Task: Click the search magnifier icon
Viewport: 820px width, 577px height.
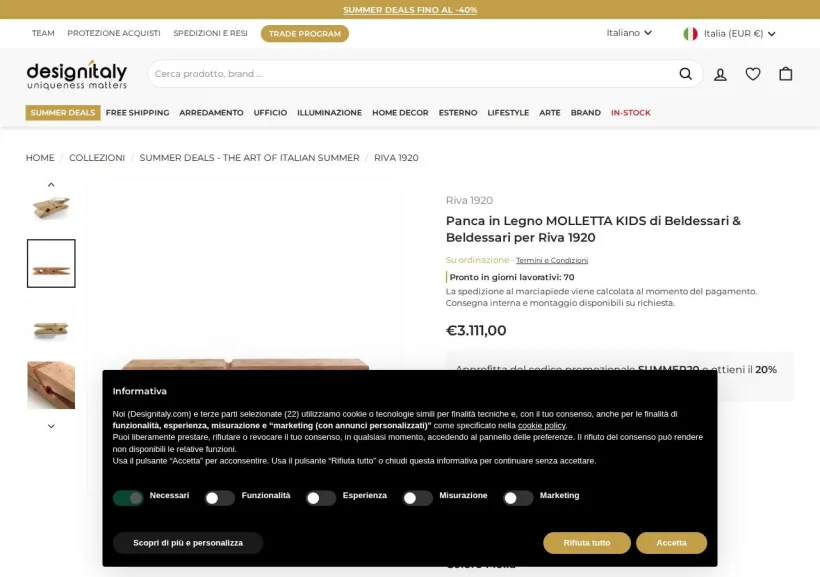Action: tap(685, 74)
